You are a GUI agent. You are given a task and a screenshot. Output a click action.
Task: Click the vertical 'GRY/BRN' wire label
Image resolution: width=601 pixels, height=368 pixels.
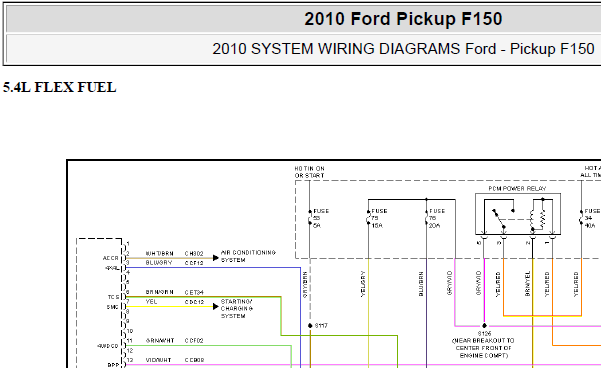pos(305,285)
